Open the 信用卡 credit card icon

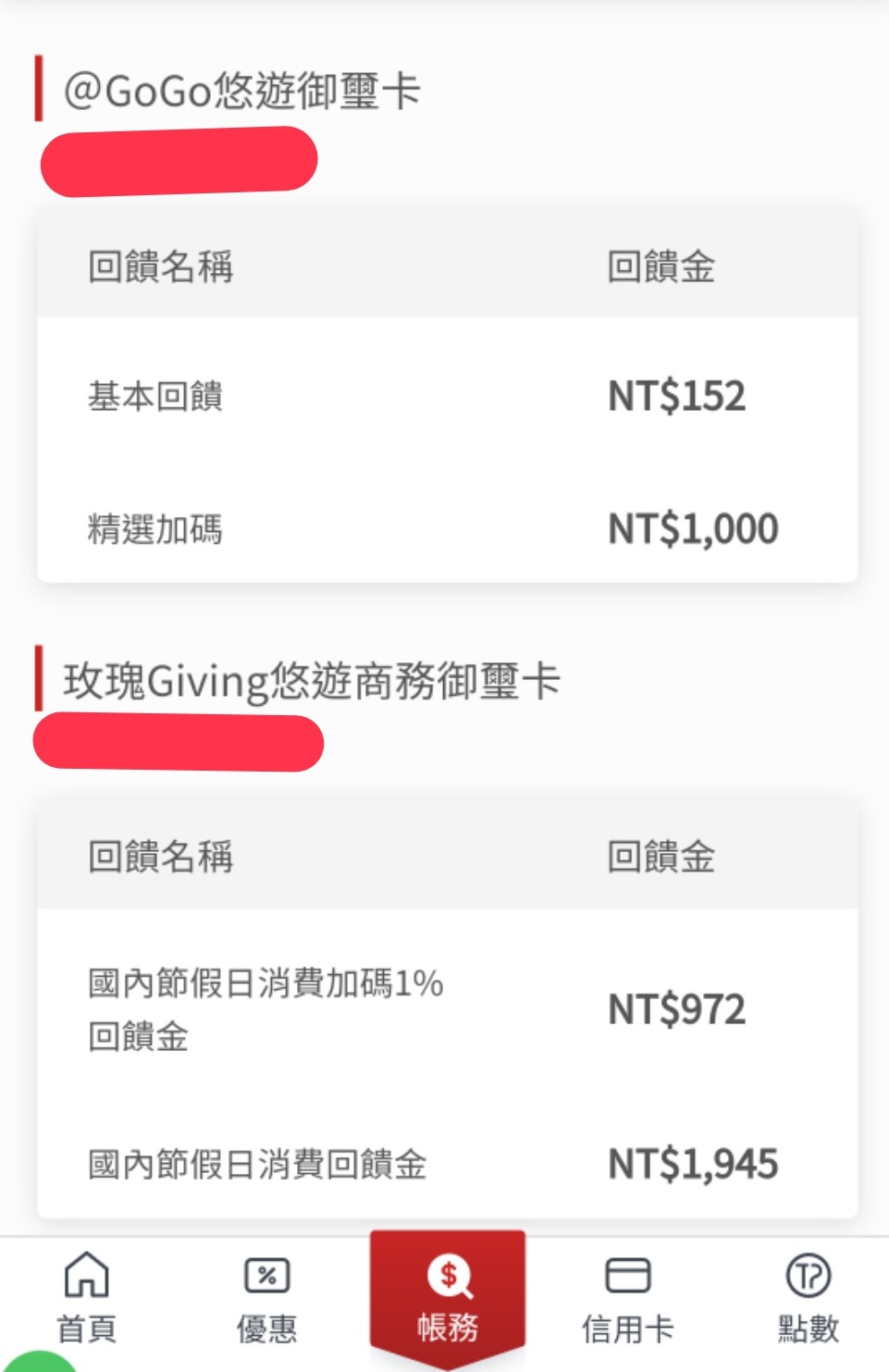(627, 1275)
